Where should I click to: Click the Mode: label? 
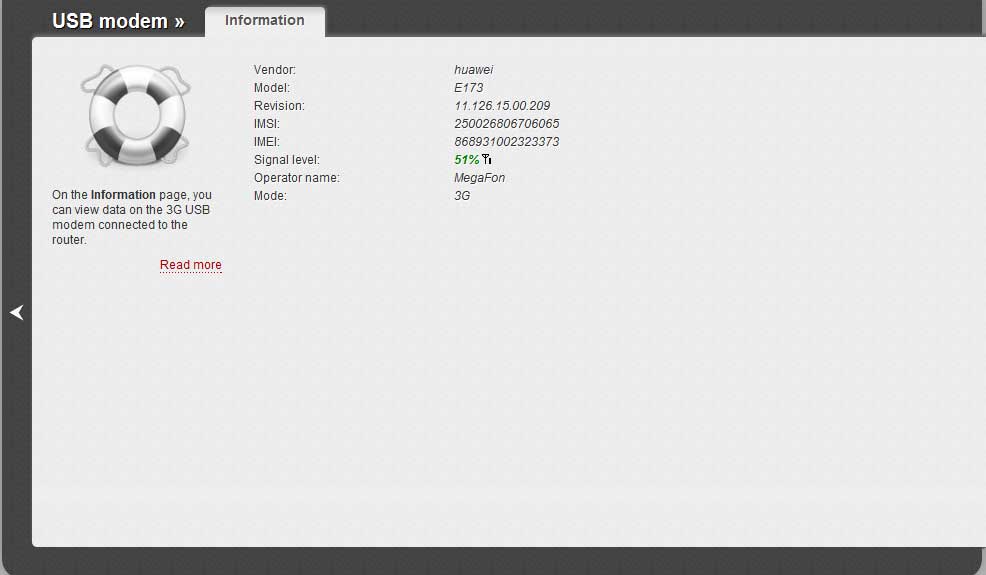coord(270,196)
